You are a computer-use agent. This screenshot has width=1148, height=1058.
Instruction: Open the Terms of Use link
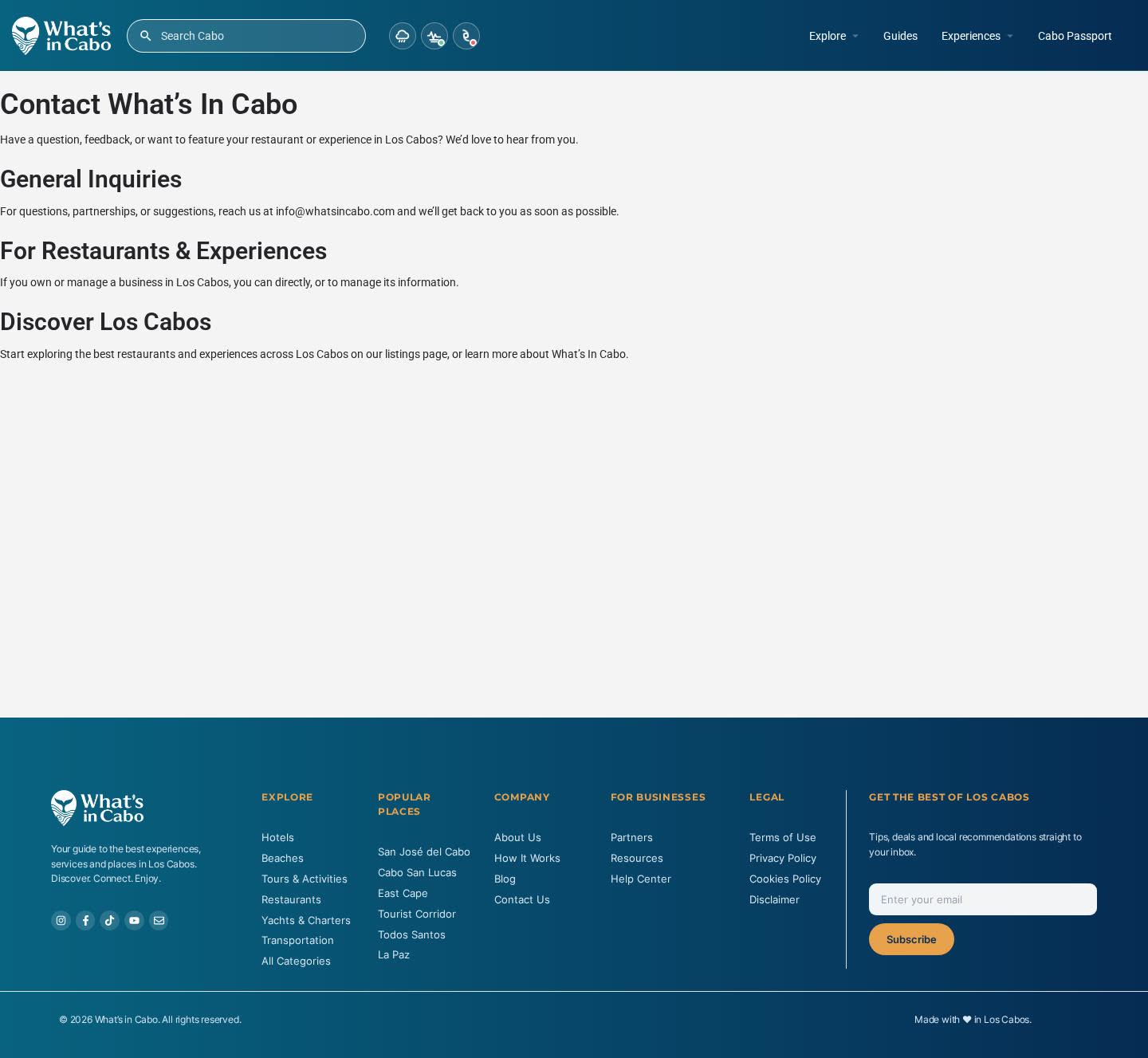[x=783, y=837]
